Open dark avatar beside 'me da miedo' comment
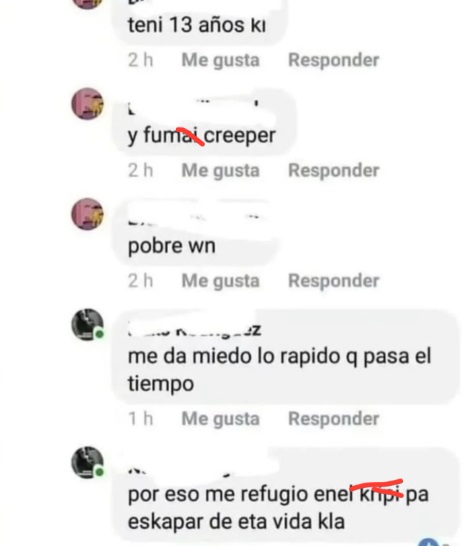465x546 pixels. click(x=87, y=325)
